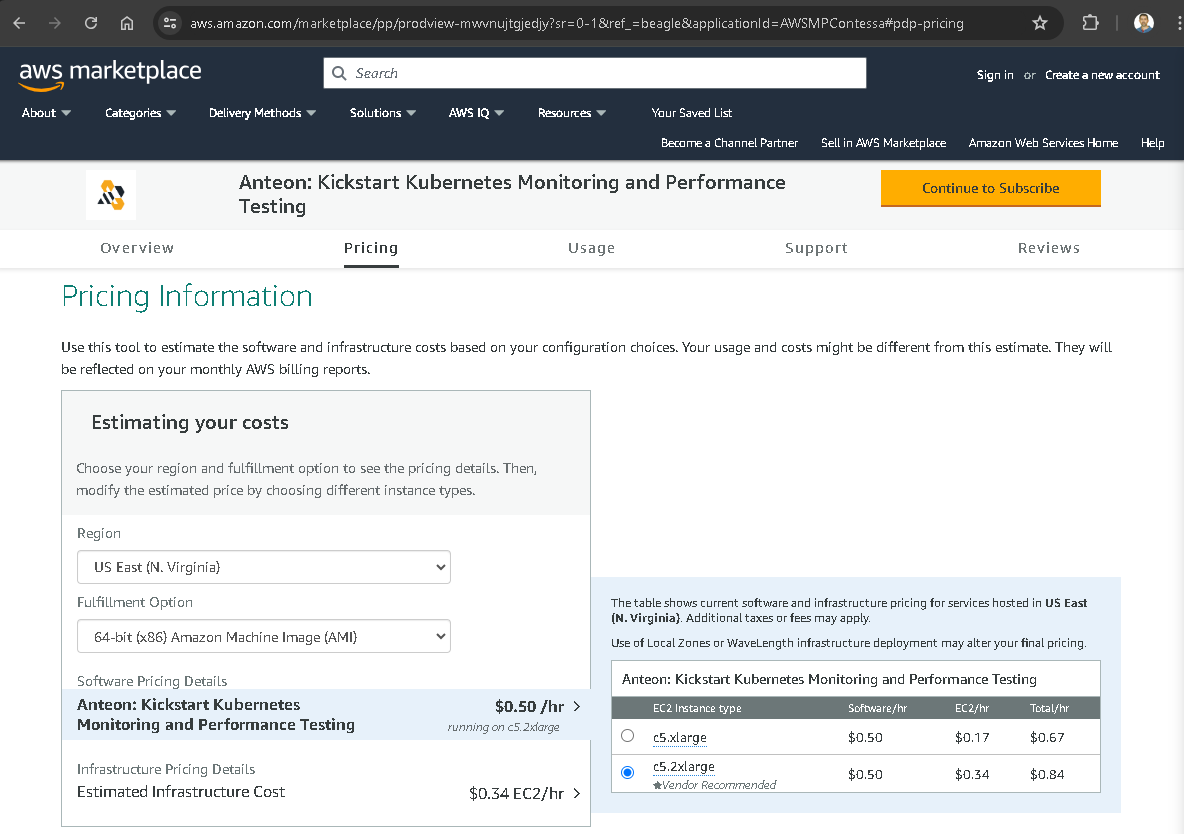The width and height of the screenshot is (1184, 834).
Task: Expand the Categories menu
Action: (140, 113)
